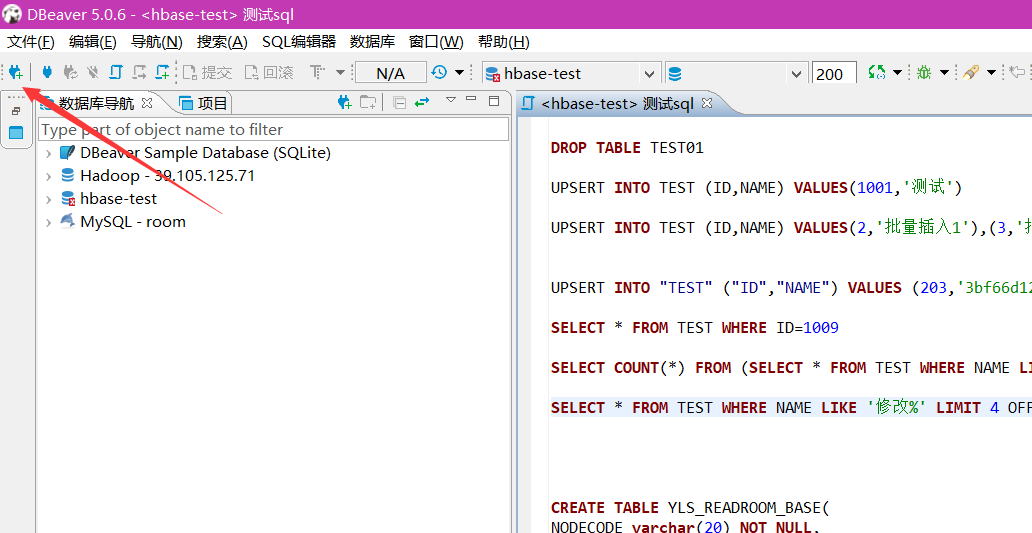Expand the DBeaver Sample Database node
The height and width of the screenshot is (533, 1032).
point(48,153)
